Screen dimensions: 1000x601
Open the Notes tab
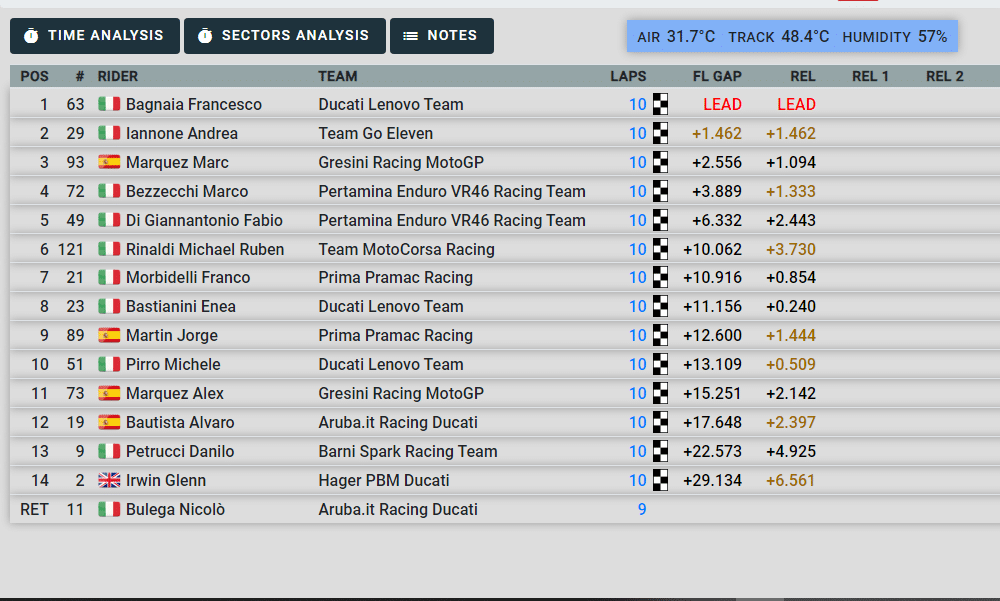click(x=441, y=36)
